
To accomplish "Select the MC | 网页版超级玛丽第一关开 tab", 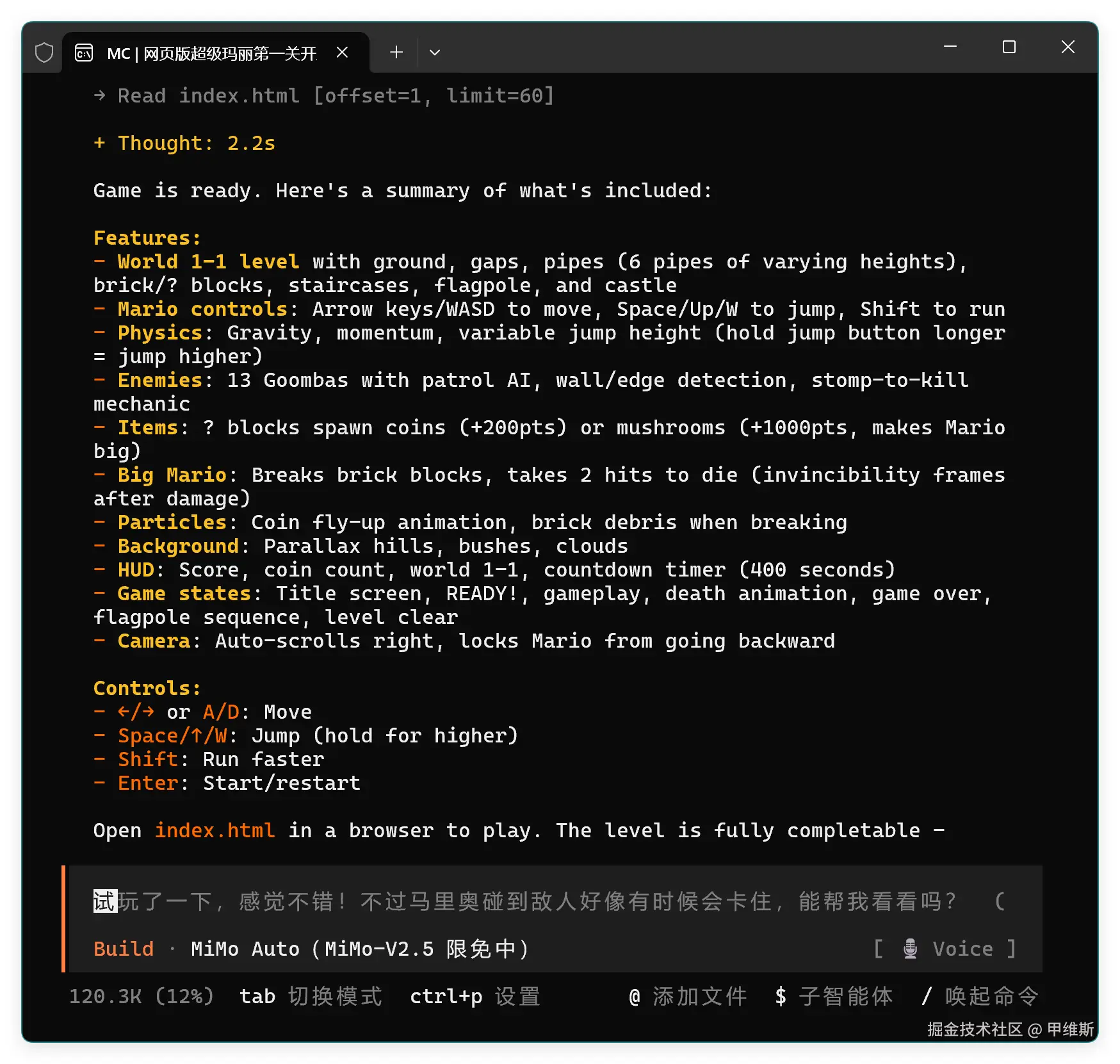I will tap(216, 53).
